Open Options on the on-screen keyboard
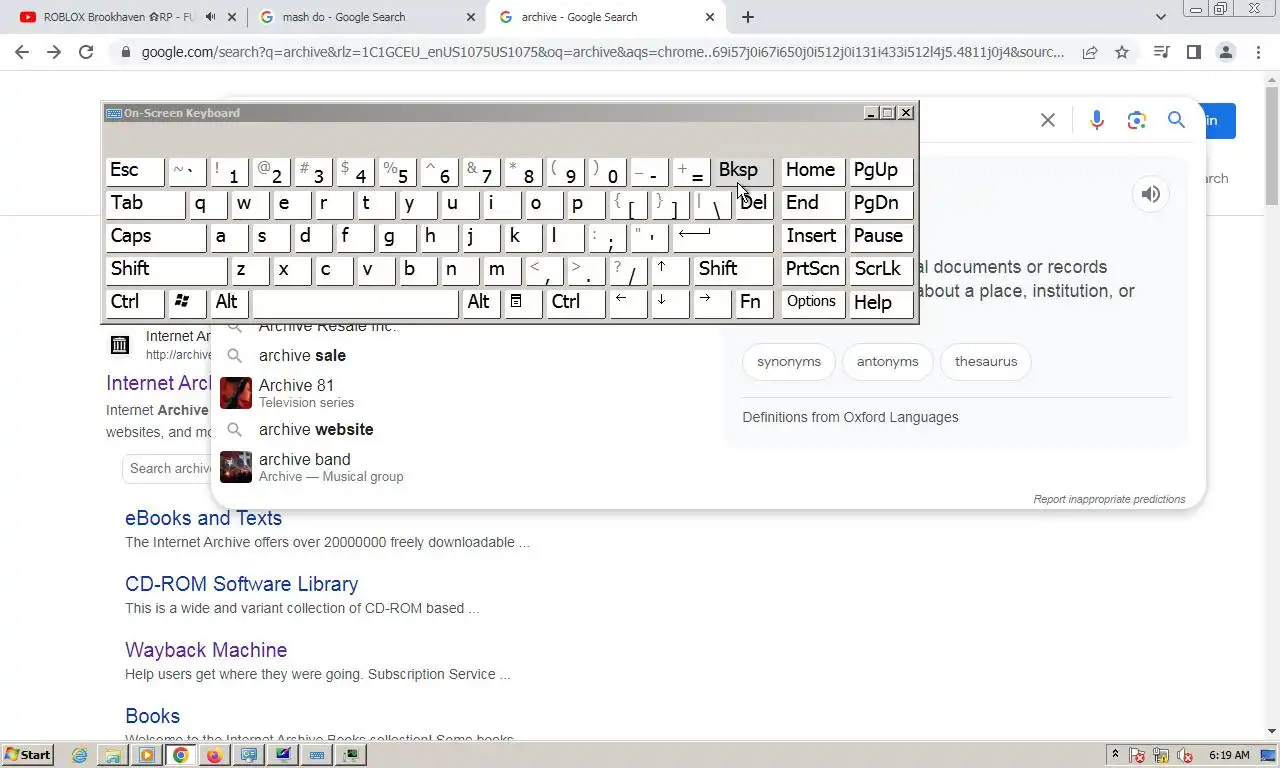The width and height of the screenshot is (1280, 768). [813, 303]
